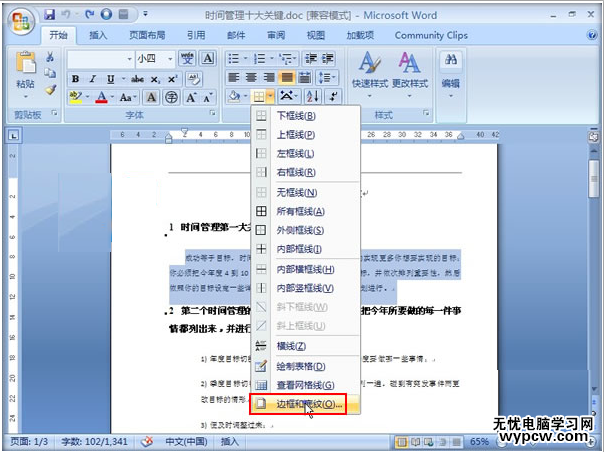
Task: Open the 引用 ribbon tab
Action: point(196,35)
